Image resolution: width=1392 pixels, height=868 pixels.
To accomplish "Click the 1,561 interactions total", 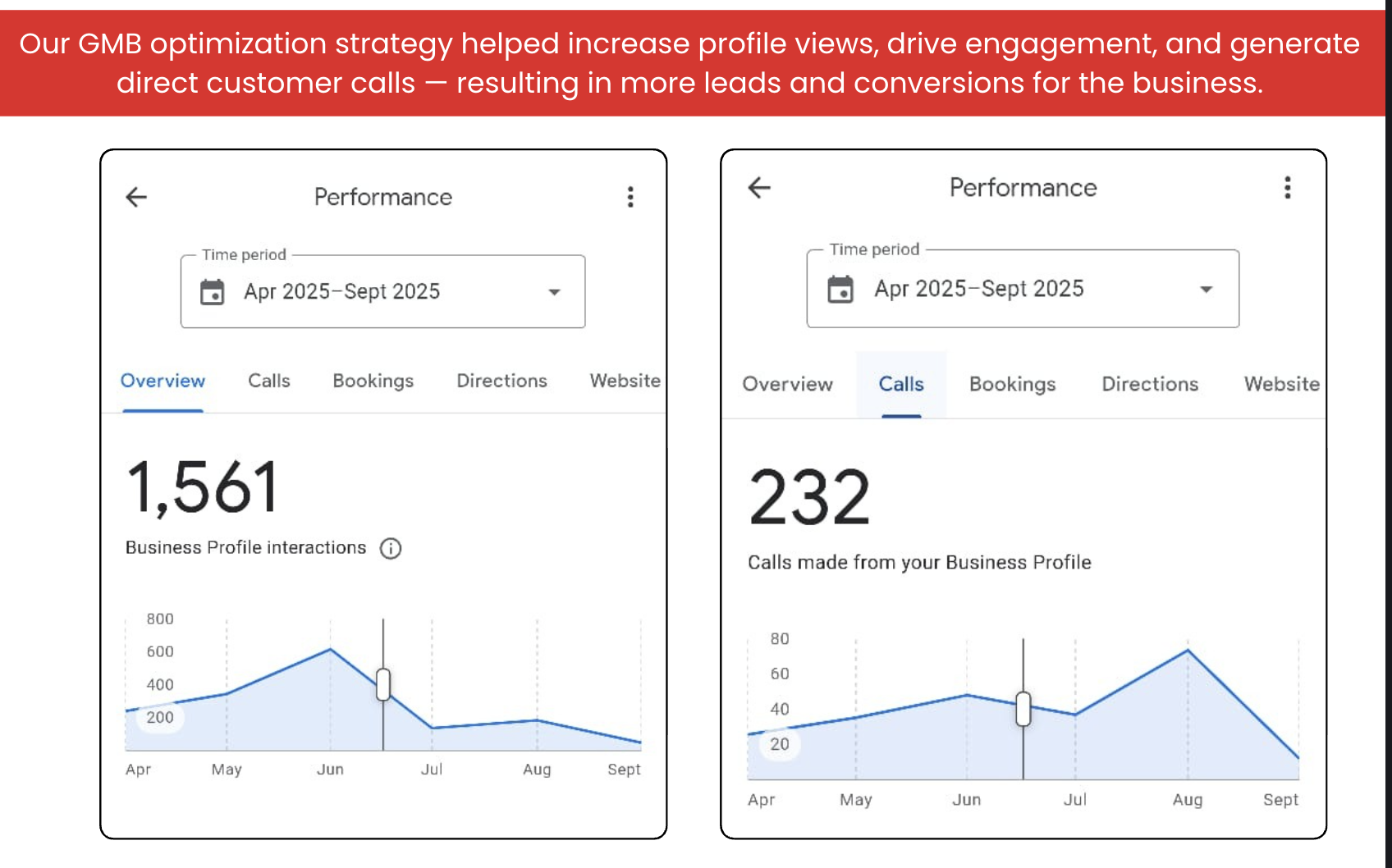I will pos(202,487).
